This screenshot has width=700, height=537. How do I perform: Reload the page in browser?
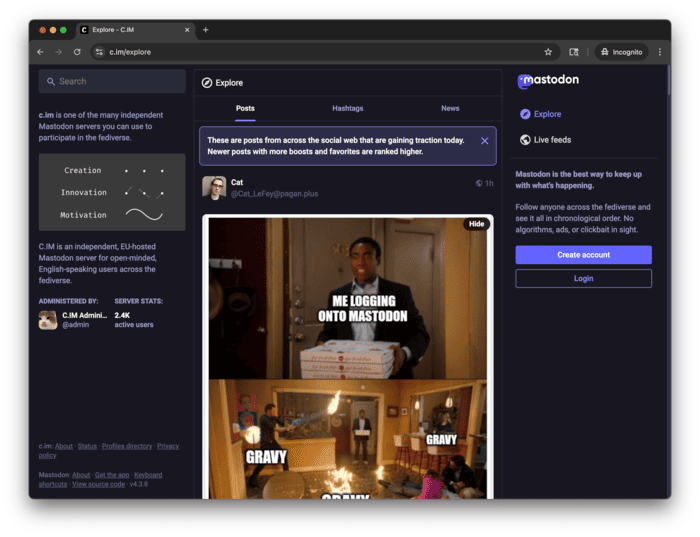78,52
